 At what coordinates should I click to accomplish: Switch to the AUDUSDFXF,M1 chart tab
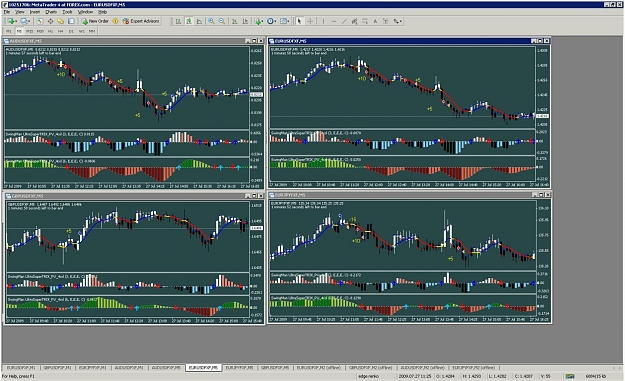click(x=129, y=368)
